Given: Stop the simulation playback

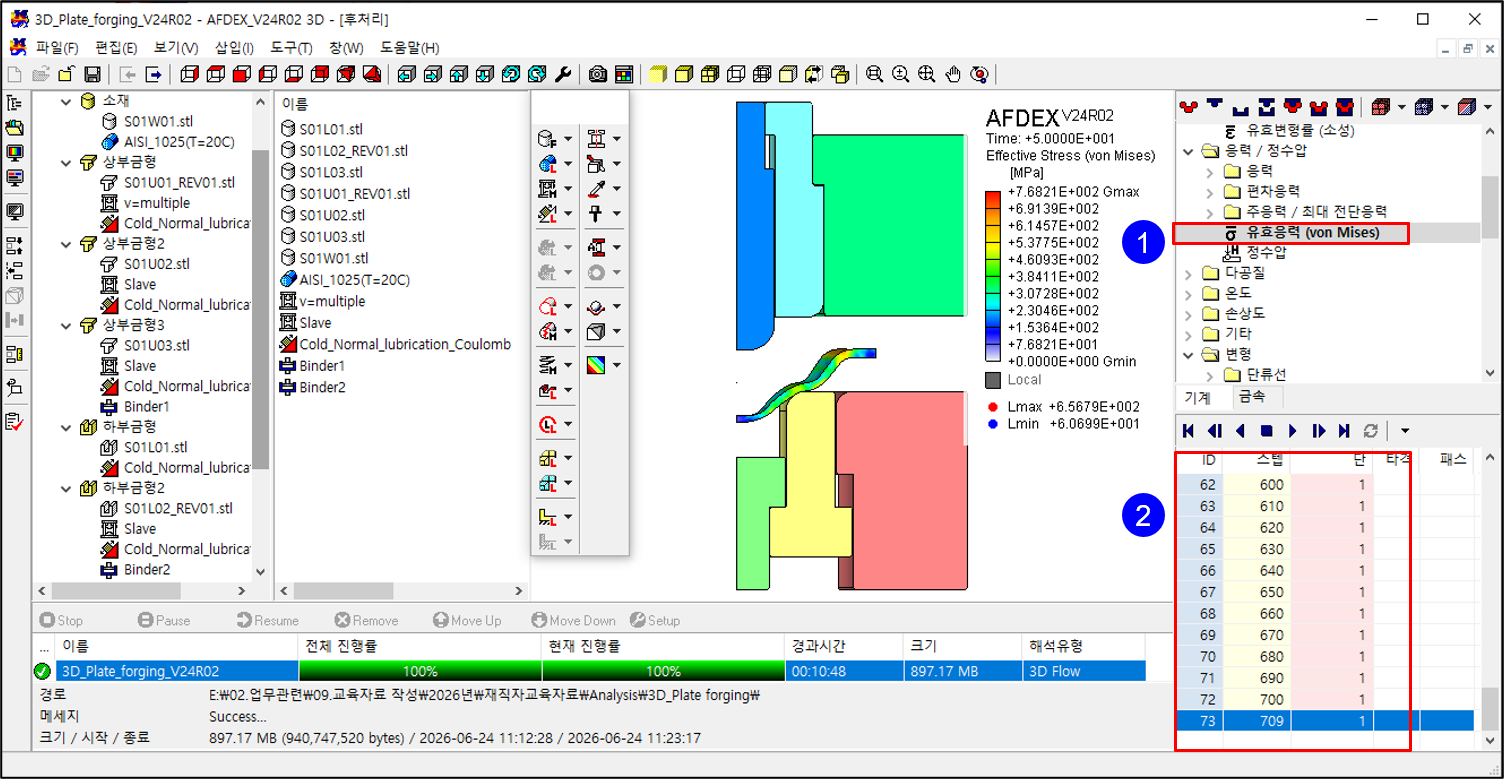Looking at the screenshot, I should pos(1267,431).
